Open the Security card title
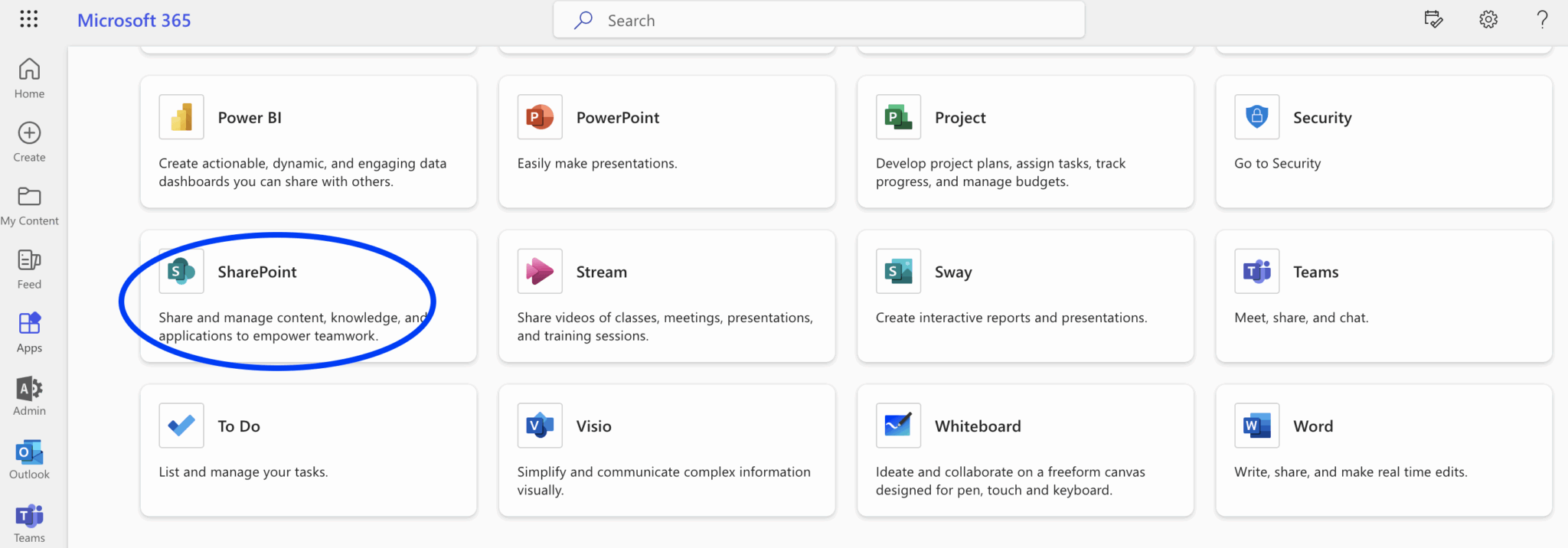 (1322, 118)
